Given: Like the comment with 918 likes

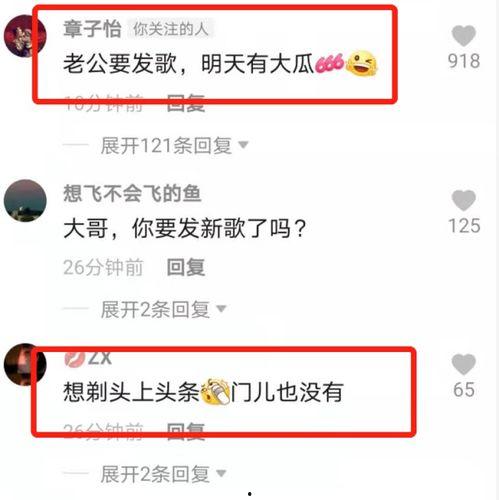Looking at the screenshot, I should (463, 36).
